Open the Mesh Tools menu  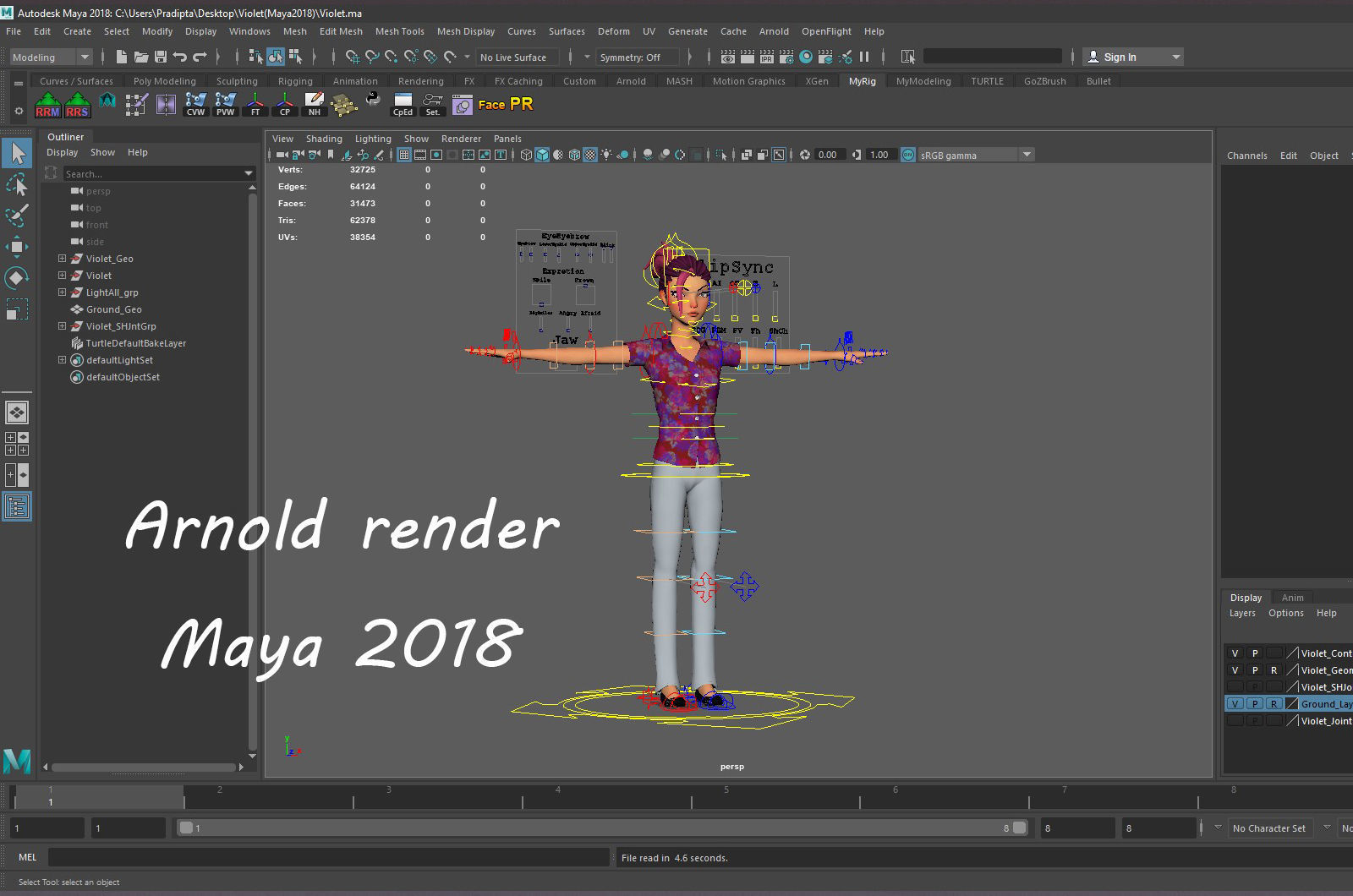pos(399,31)
